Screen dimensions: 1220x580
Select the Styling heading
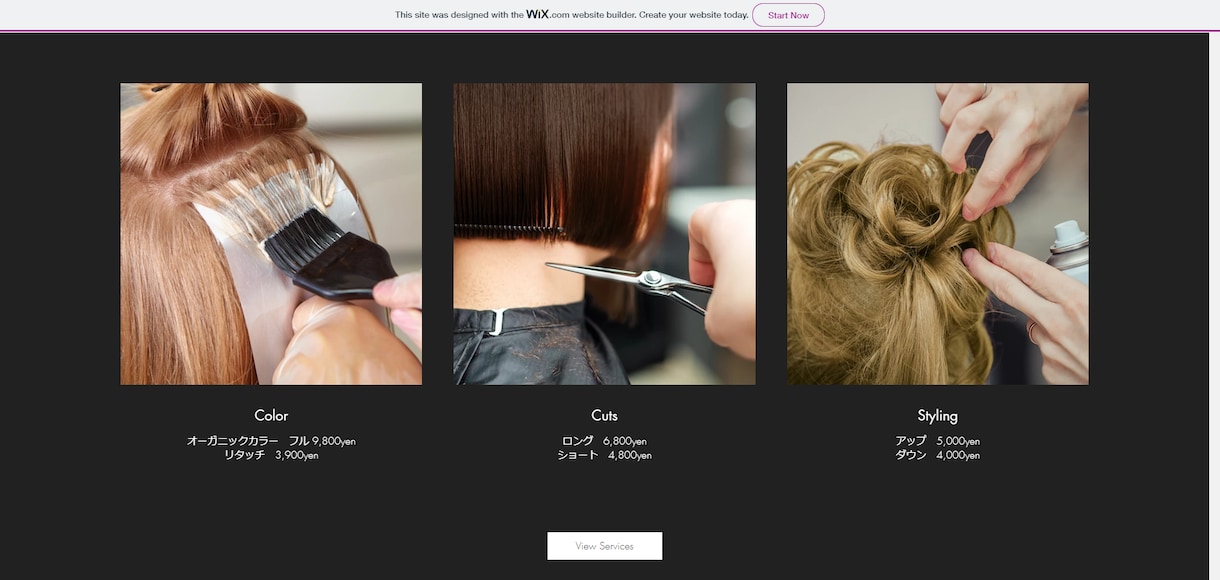tap(938, 416)
